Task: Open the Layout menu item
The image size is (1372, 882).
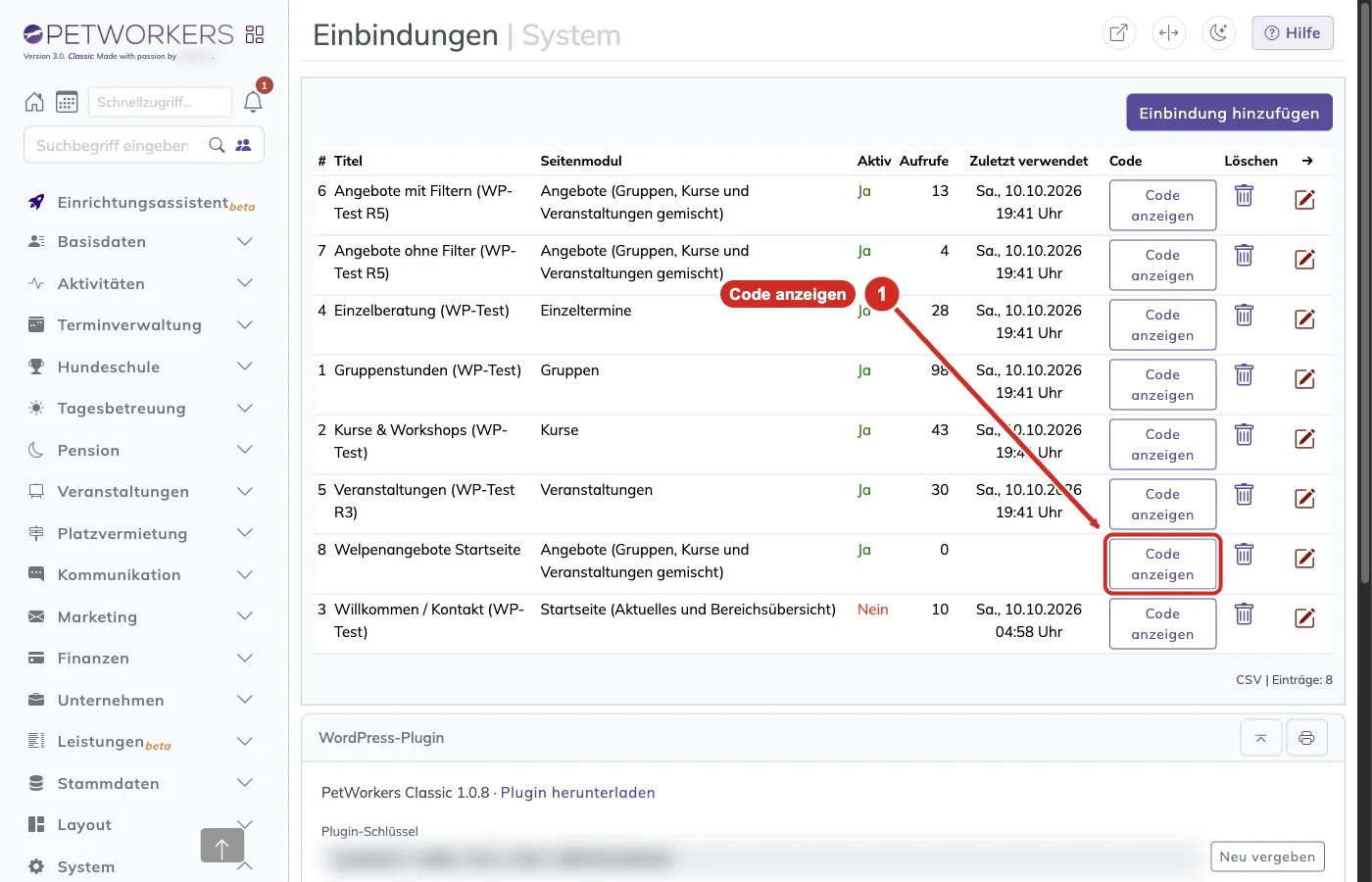Action: (x=141, y=825)
